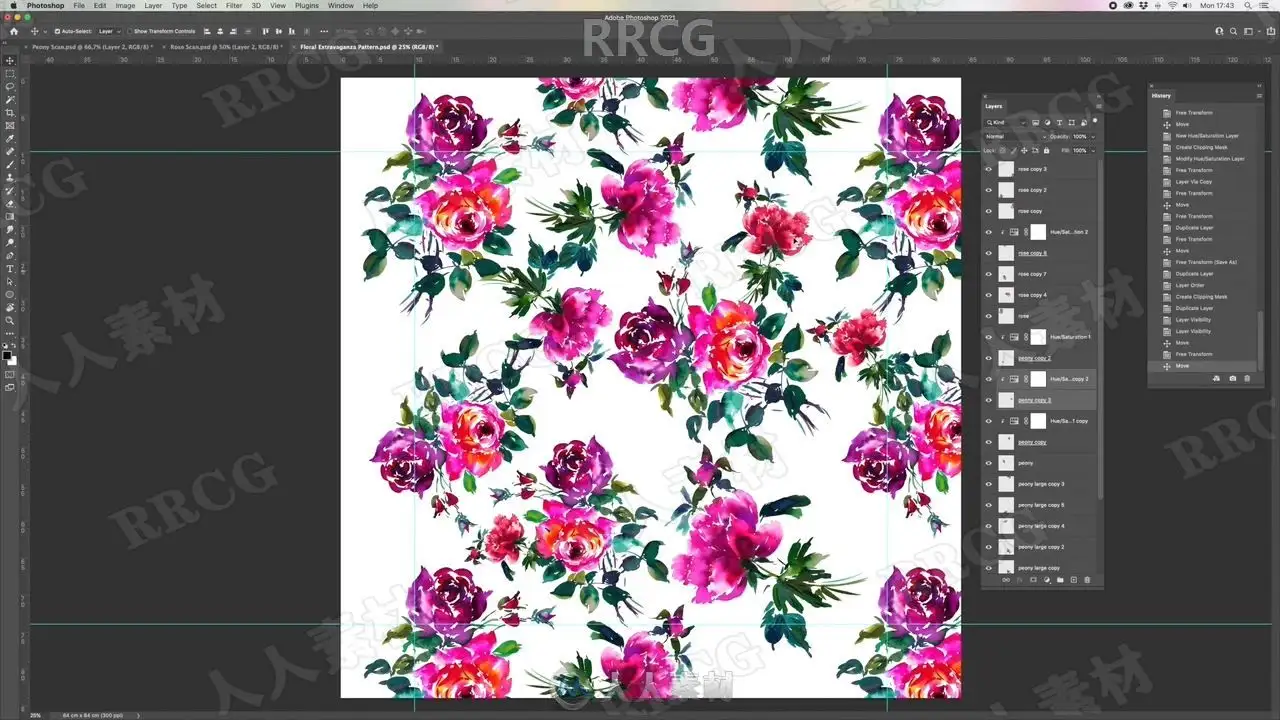The image size is (1280, 720).
Task: Select the Clone Stamp tool
Action: [x=11, y=177]
